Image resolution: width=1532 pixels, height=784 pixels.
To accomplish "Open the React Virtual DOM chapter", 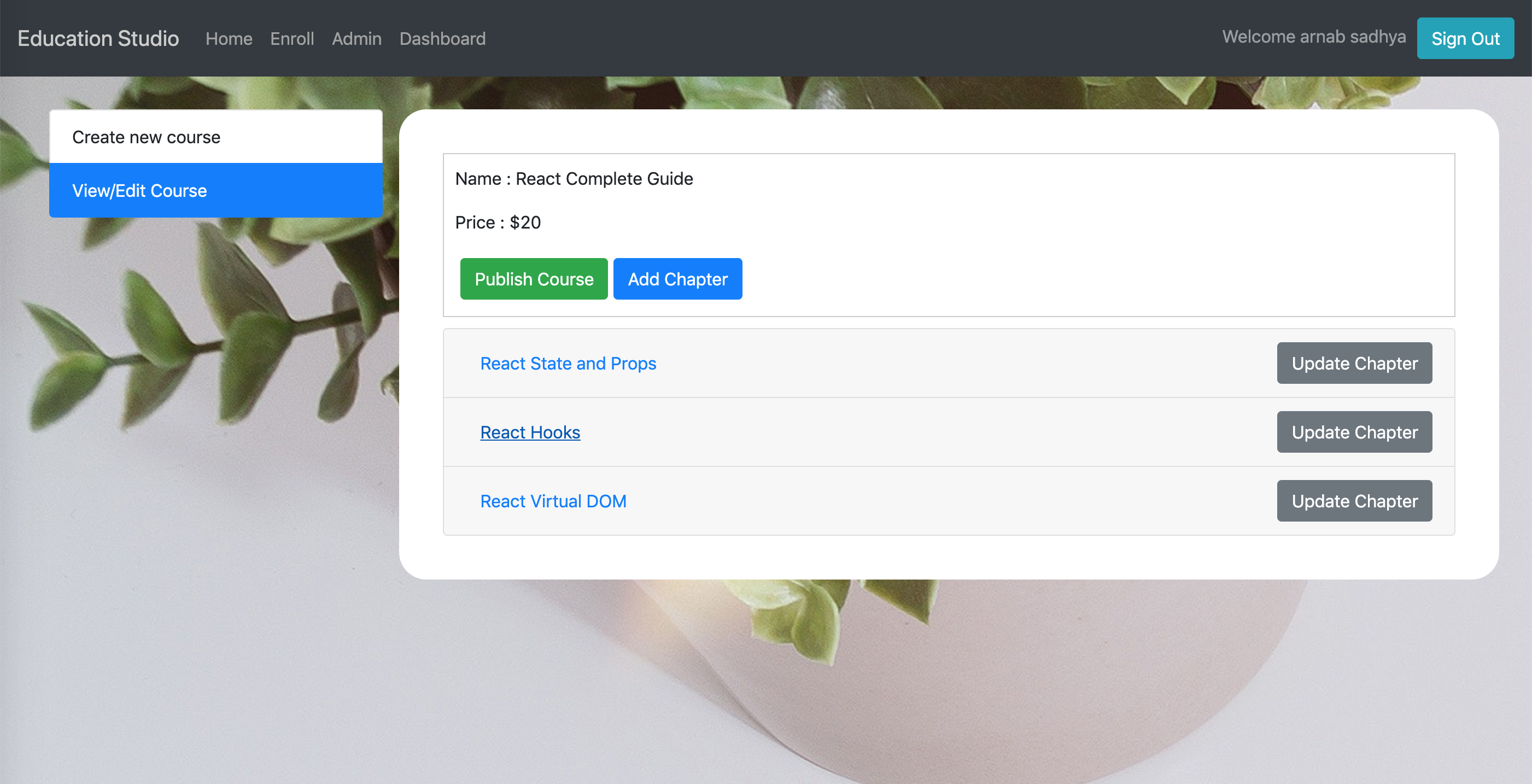I will [x=553, y=501].
